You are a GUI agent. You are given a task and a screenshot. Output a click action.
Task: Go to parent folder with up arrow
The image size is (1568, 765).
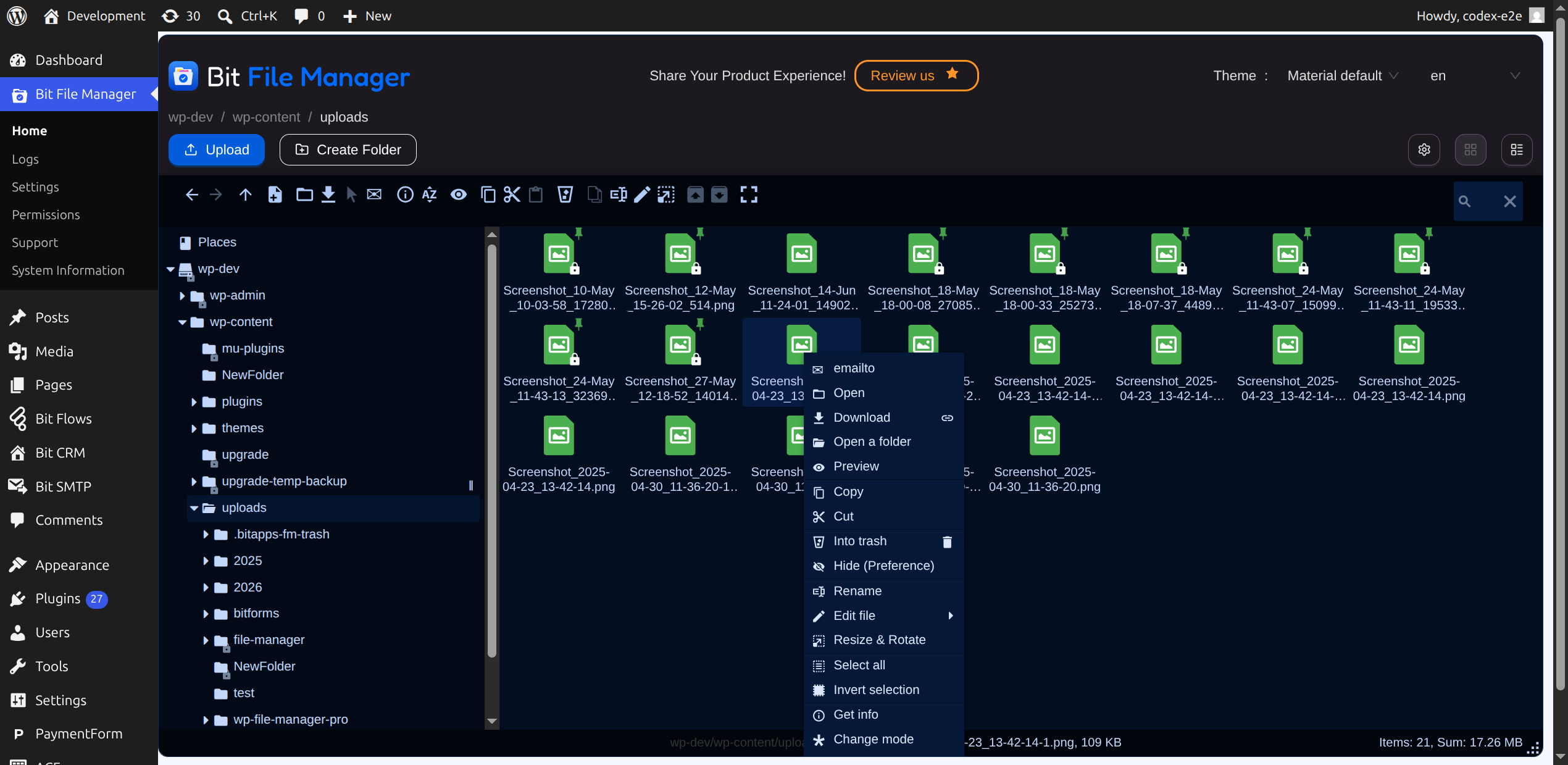tap(246, 195)
